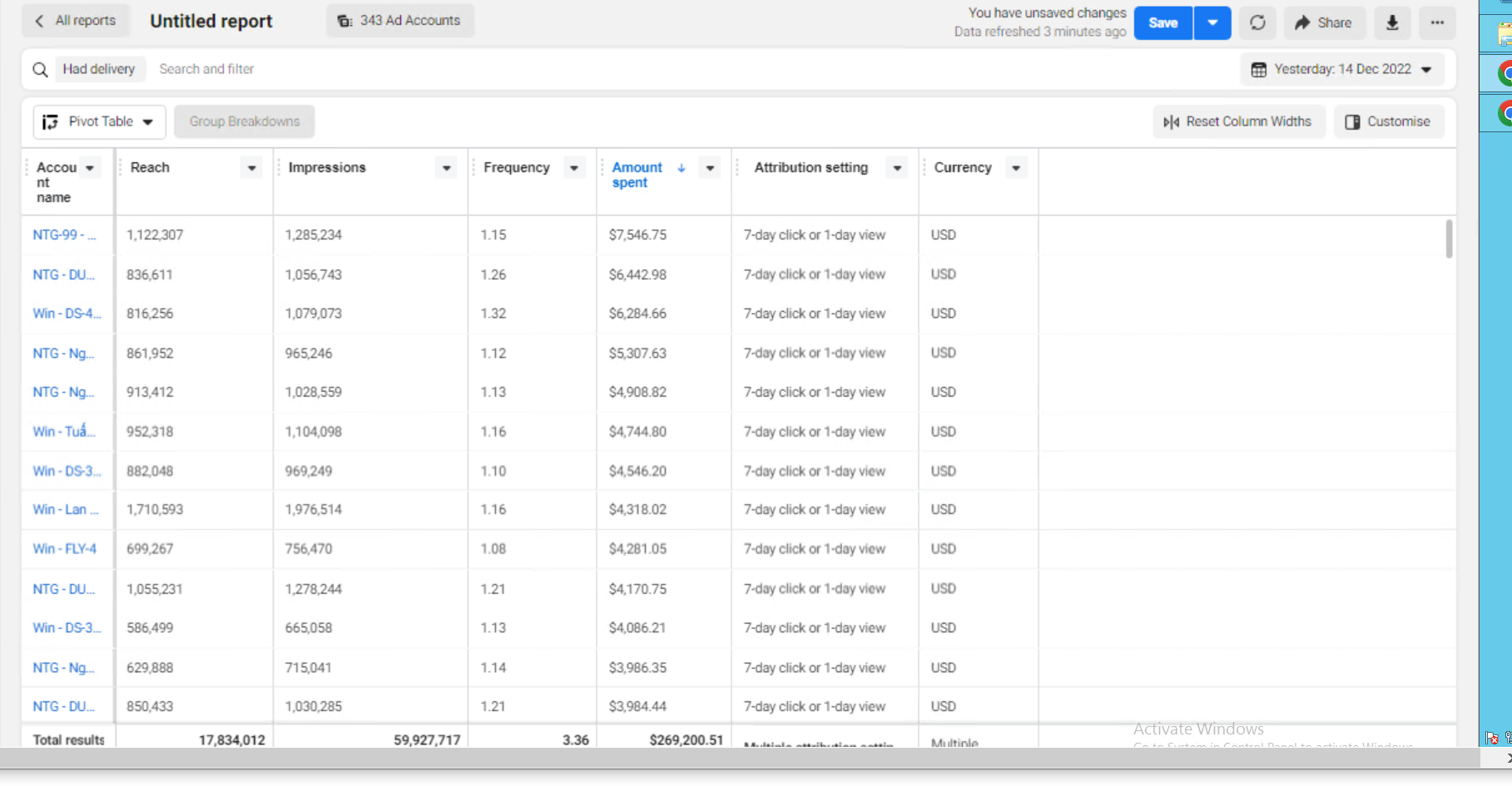The height and width of the screenshot is (786, 1512).
Task: Click the impressions value 1,976,514
Action: (x=313, y=509)
